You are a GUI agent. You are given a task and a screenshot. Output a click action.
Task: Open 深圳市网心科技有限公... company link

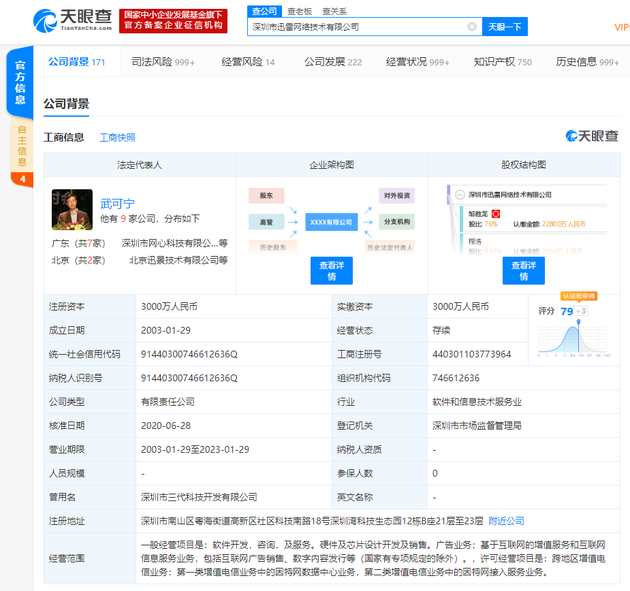175,243
